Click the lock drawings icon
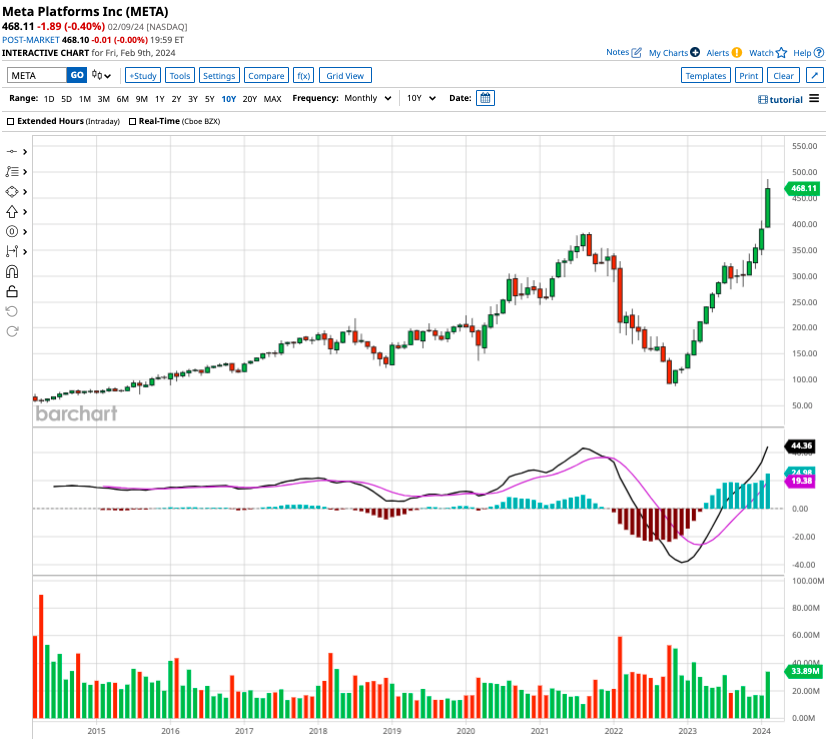829x743 pixels. tap(12, 291)
